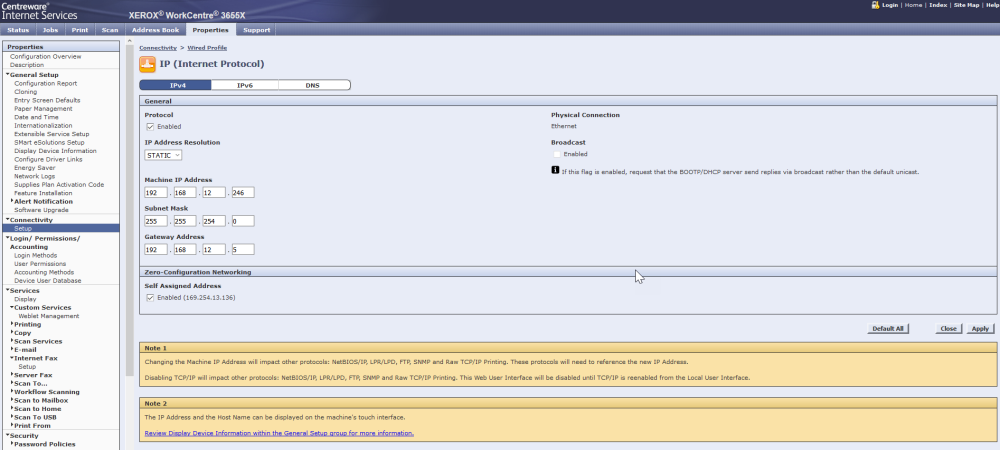The width and height of the screenshot is (1000, 450).
Task: Open Configuration Report in sidebar
Action: pos(45,83)
